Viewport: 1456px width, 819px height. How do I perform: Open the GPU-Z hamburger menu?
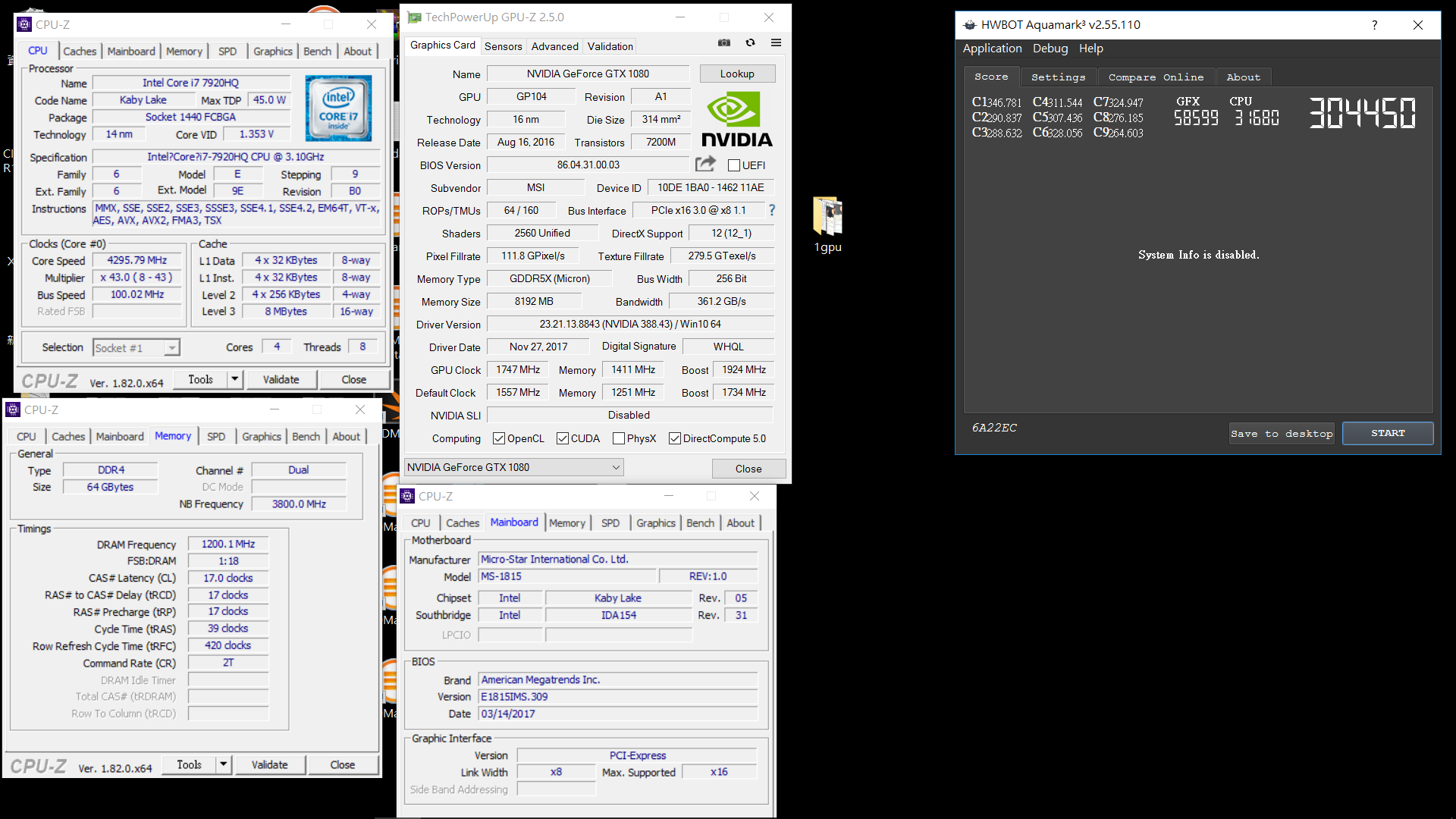776,43
